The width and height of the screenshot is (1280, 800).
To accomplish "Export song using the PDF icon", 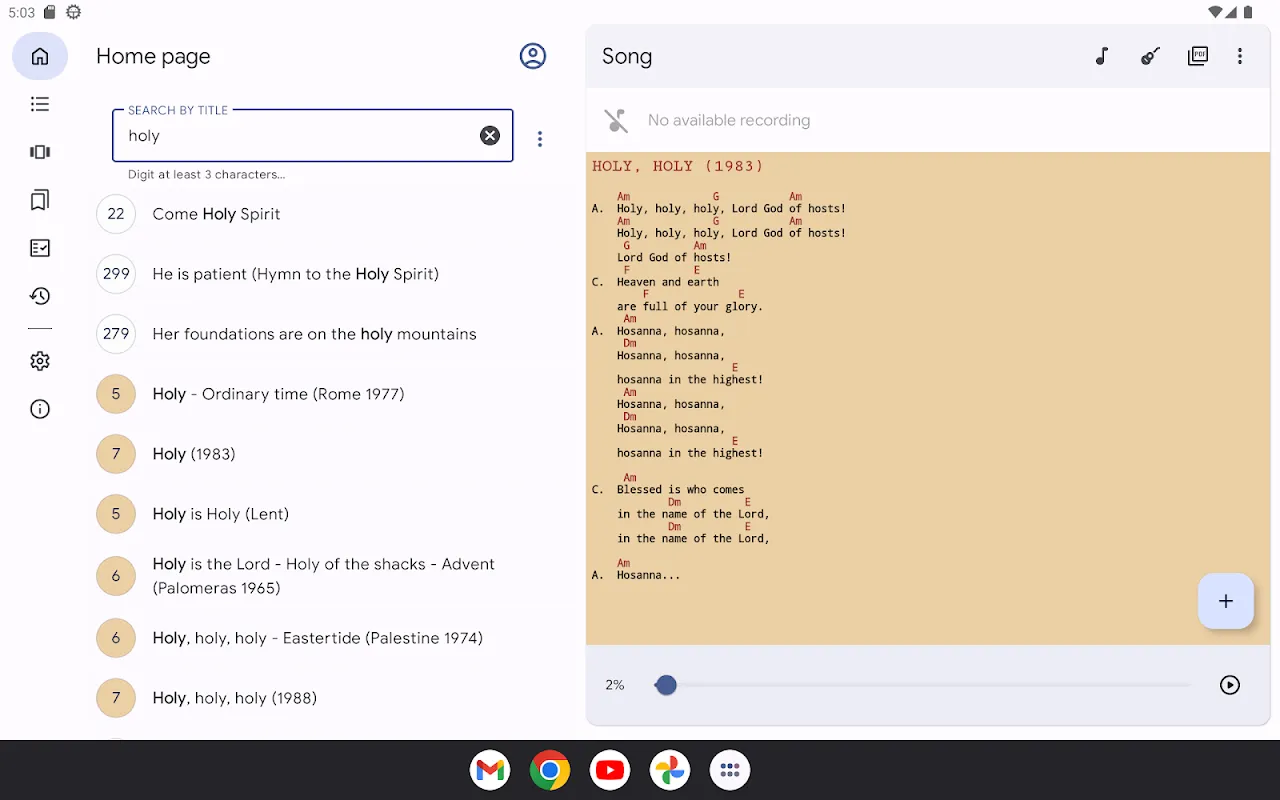I will coord(1197,56).
